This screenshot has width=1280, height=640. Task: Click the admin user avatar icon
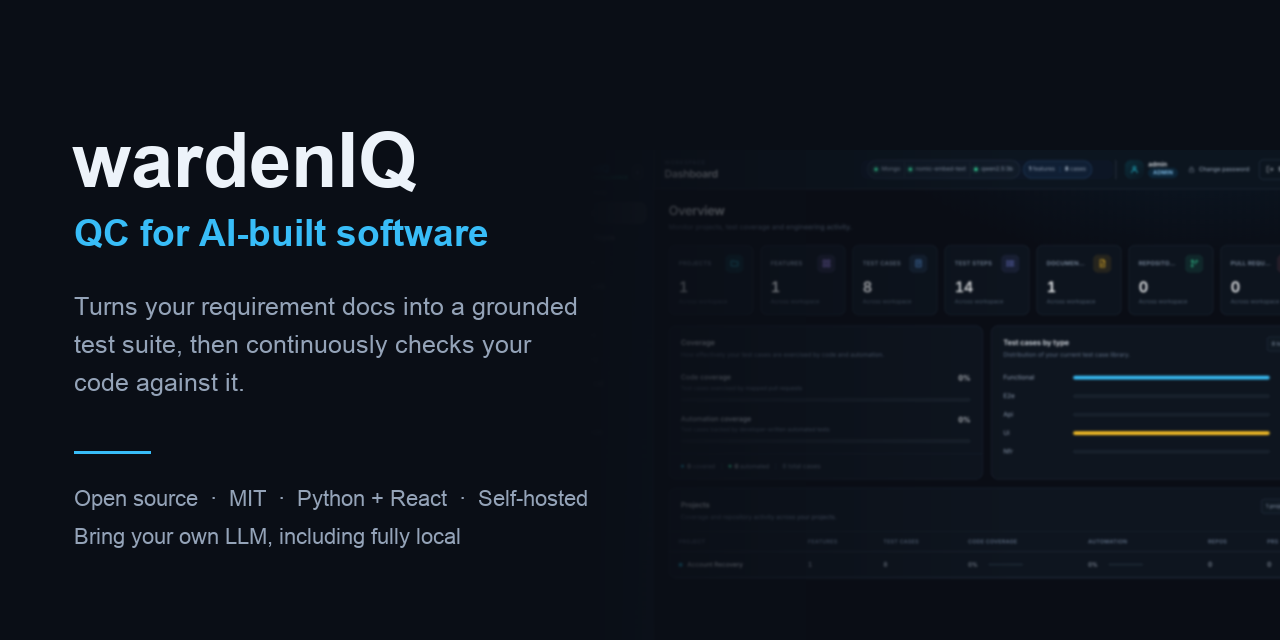pos(1134,169)
